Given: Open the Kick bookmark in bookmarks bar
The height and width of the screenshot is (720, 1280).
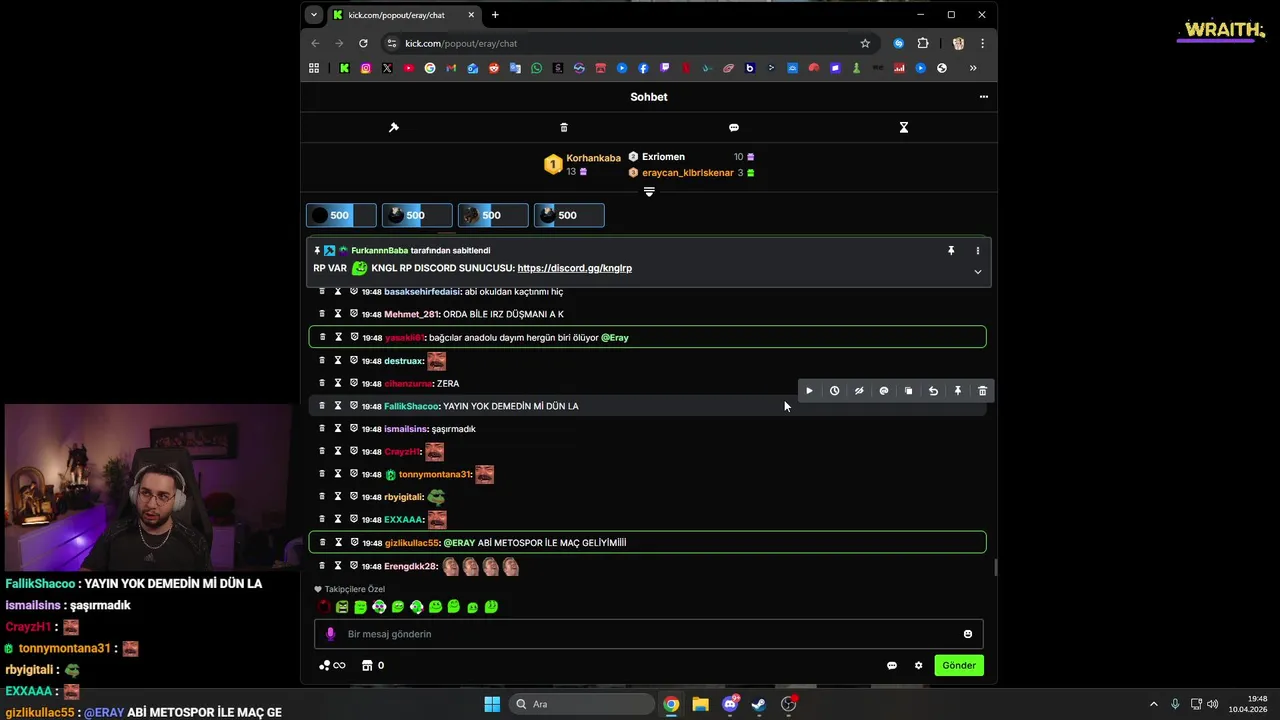Looking at the screenshot, I should 344,68.
